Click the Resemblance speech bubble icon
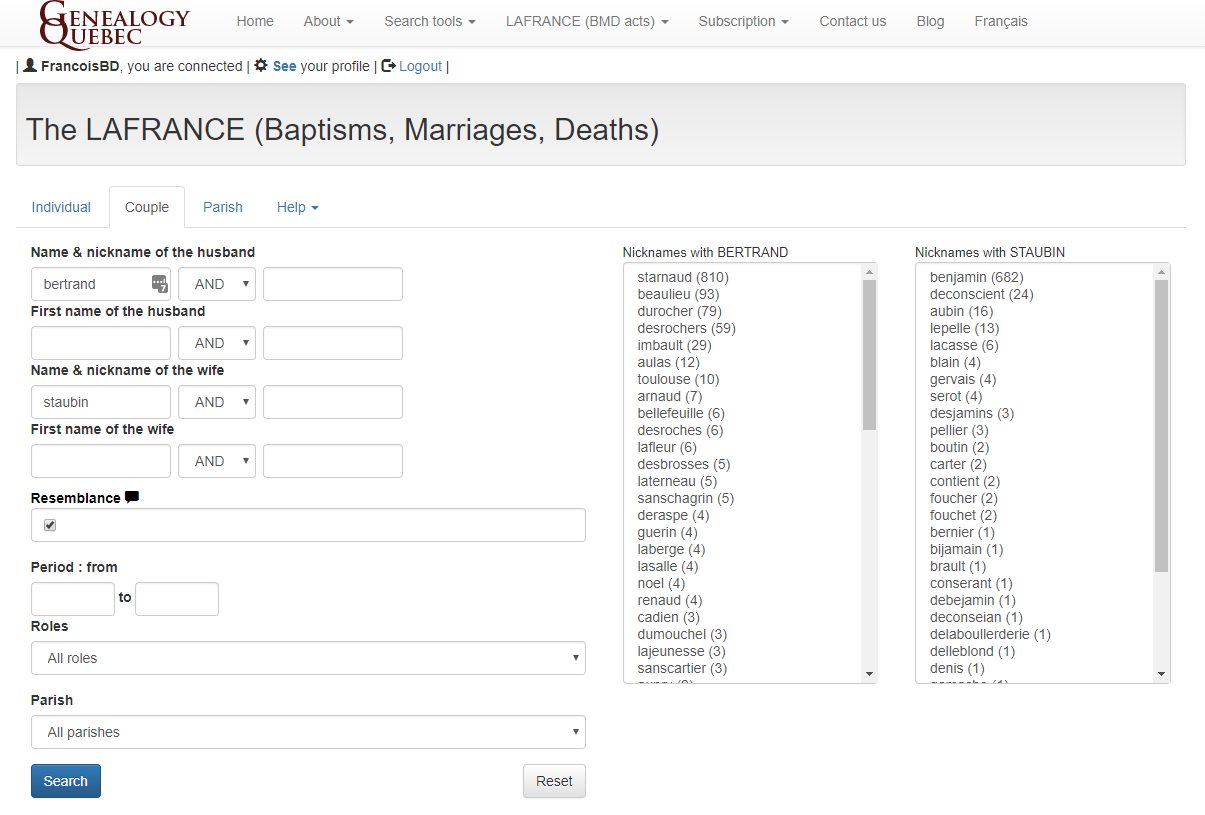 click(132, 497)
